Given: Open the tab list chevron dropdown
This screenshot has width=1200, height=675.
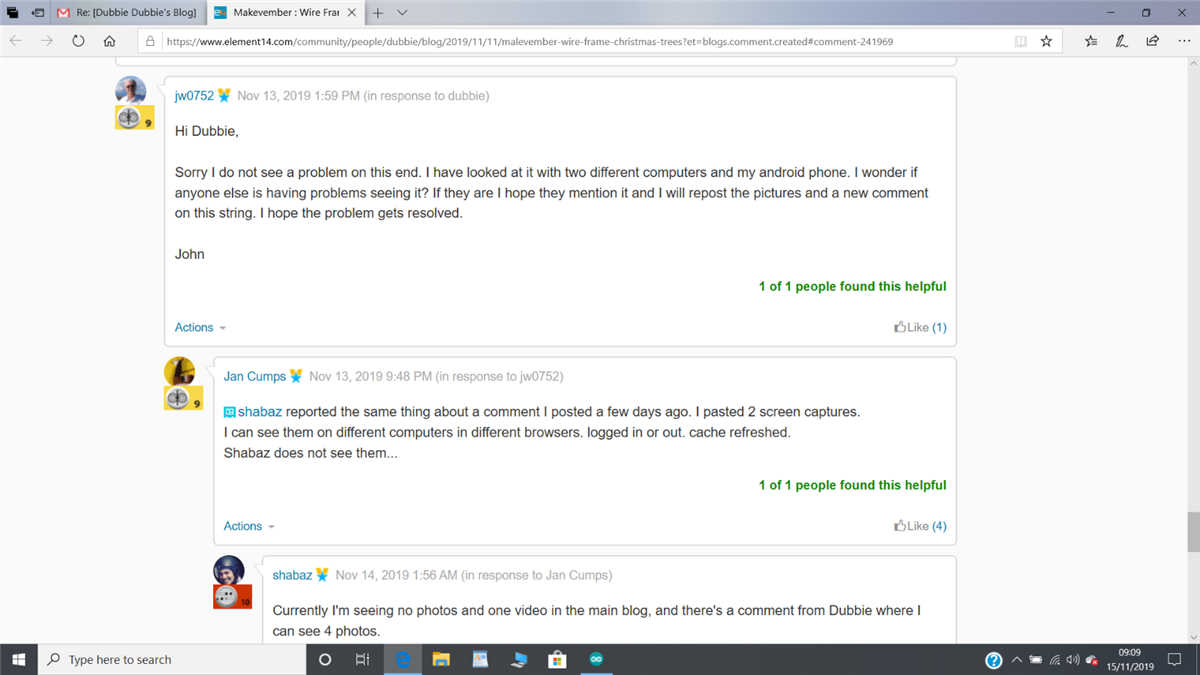Looking at the screenshot, I should (402, 13).
